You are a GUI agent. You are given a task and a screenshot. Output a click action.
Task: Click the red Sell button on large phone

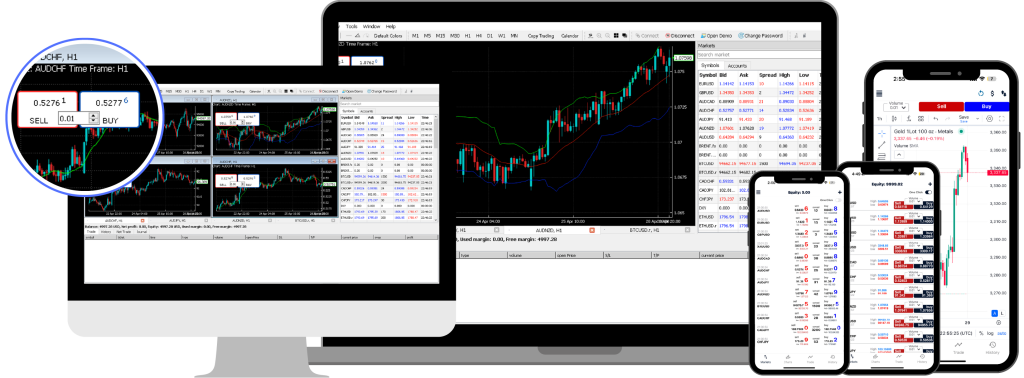coord(941,106)
